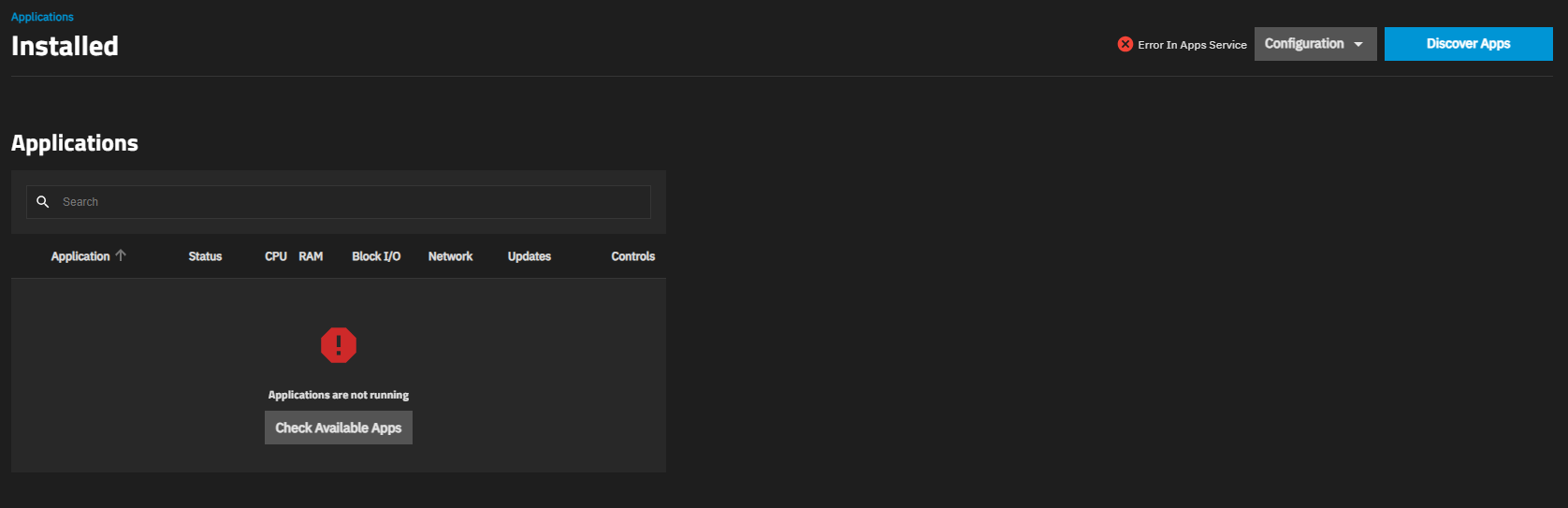This screenshot has height=508, width=1568.
Task: Click the red exclamation octagon icon
Action: [339, 345]
